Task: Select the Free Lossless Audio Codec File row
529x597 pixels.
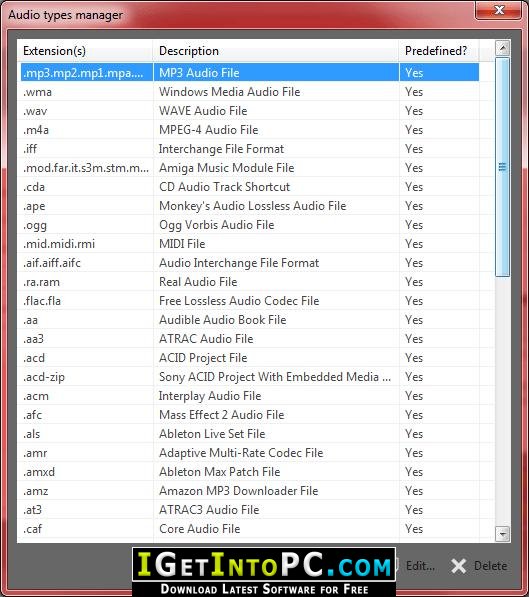Action: (x=250, y=301)
